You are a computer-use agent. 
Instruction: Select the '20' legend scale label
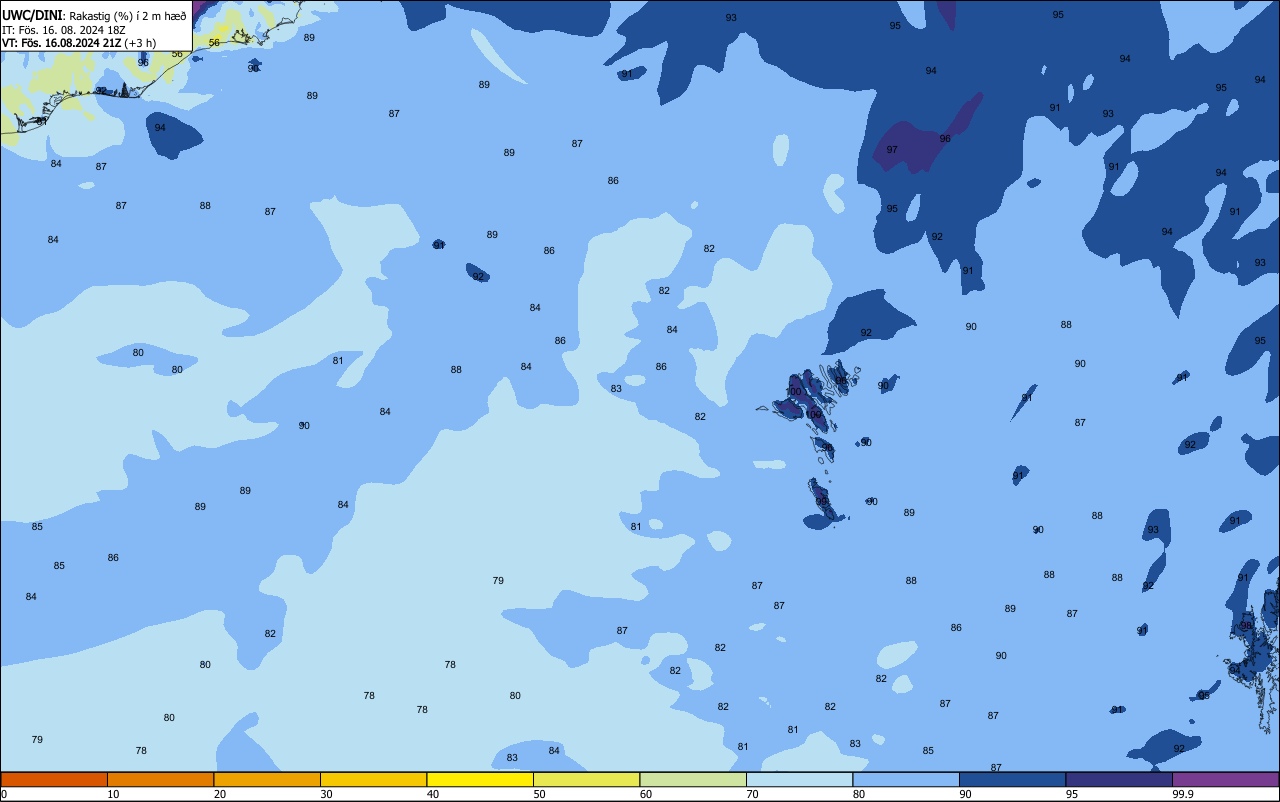(220, 794)
